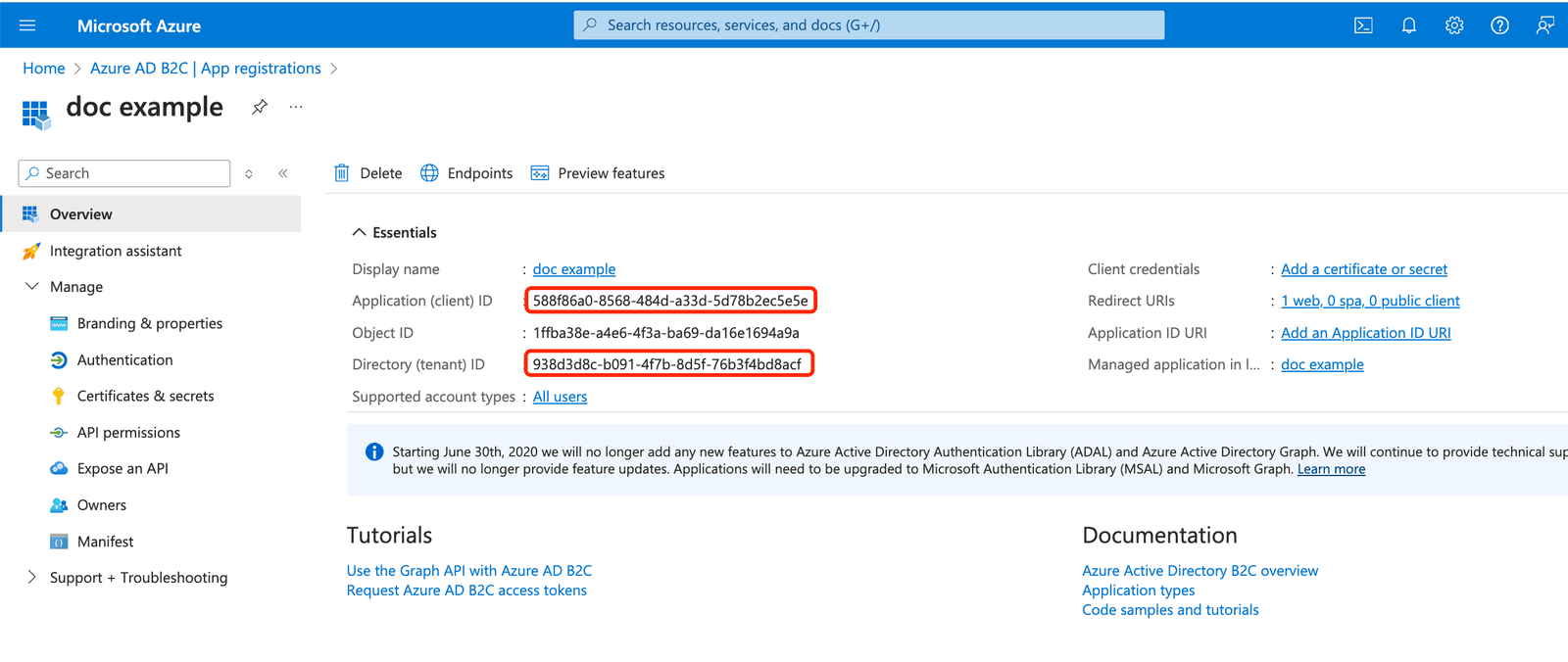The height and width of the screenshot is (662, 1568).
Task: Expand Support + Troubleshooting section
Action: click(x=31, y=577)
